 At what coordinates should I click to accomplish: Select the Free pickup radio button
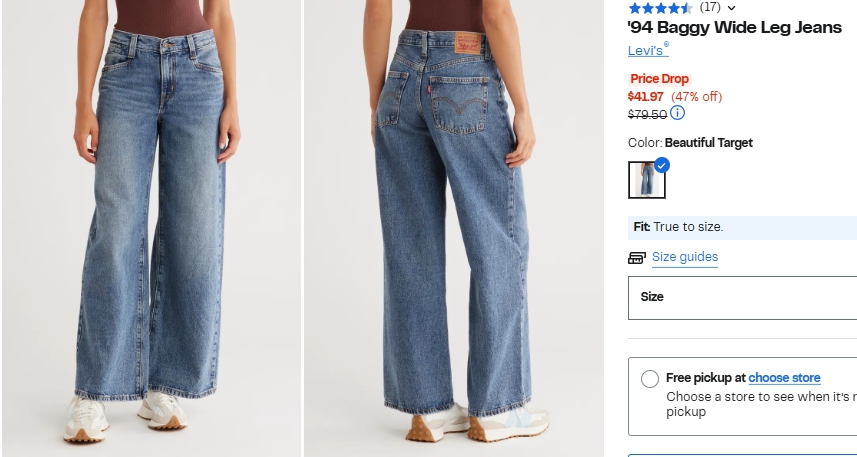coord(650,379)
